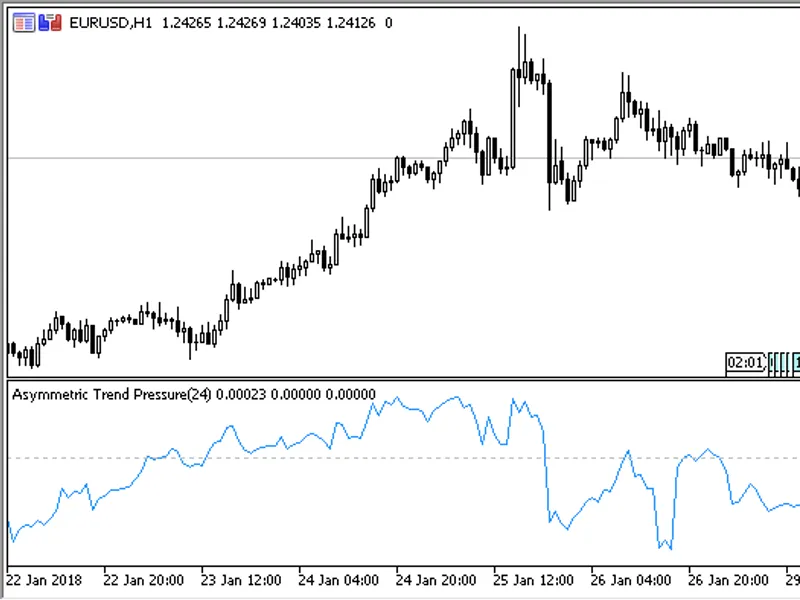Click the 26 Jan 20:00 time label
The height and width of the screenshot is (600, 800).
click(x=728, y=580)
